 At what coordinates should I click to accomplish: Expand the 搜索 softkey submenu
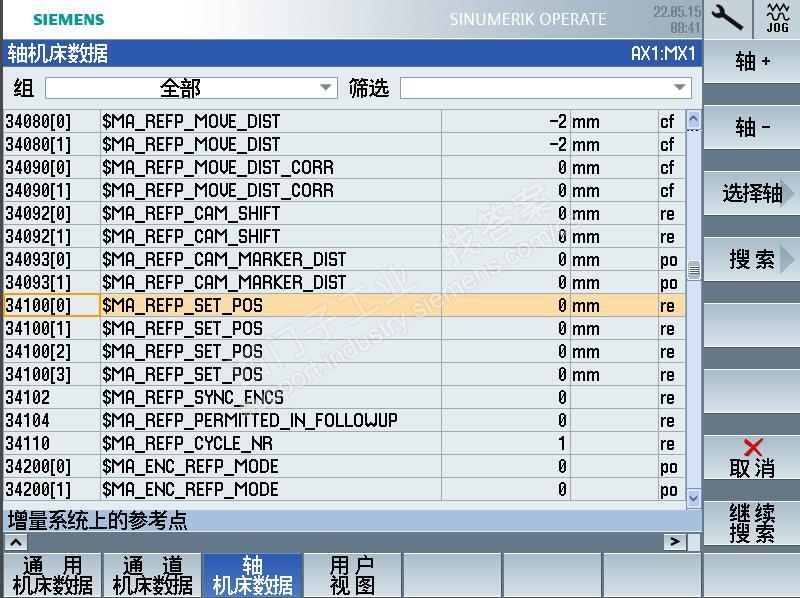pos(752,259)
